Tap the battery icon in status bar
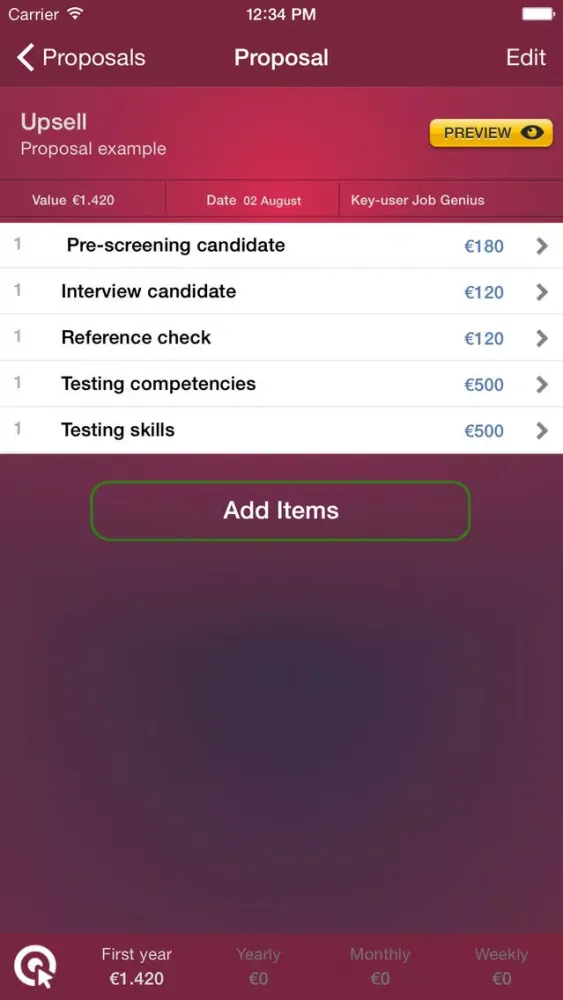Viewport: 563px width, 1000px height. (x=538, y=14)
